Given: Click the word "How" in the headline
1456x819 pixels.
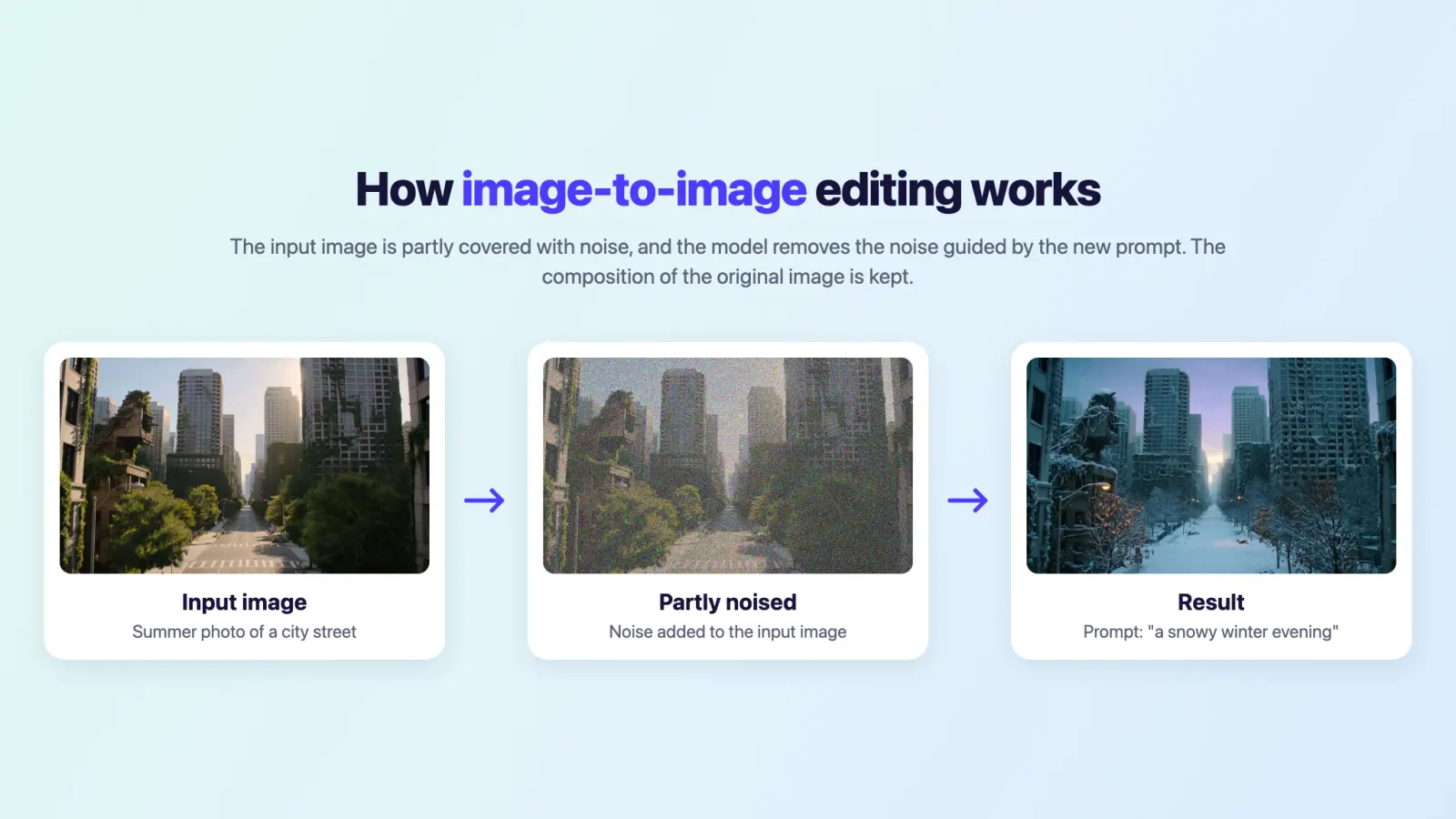Looking at the screenshot, I should [404, 190].
